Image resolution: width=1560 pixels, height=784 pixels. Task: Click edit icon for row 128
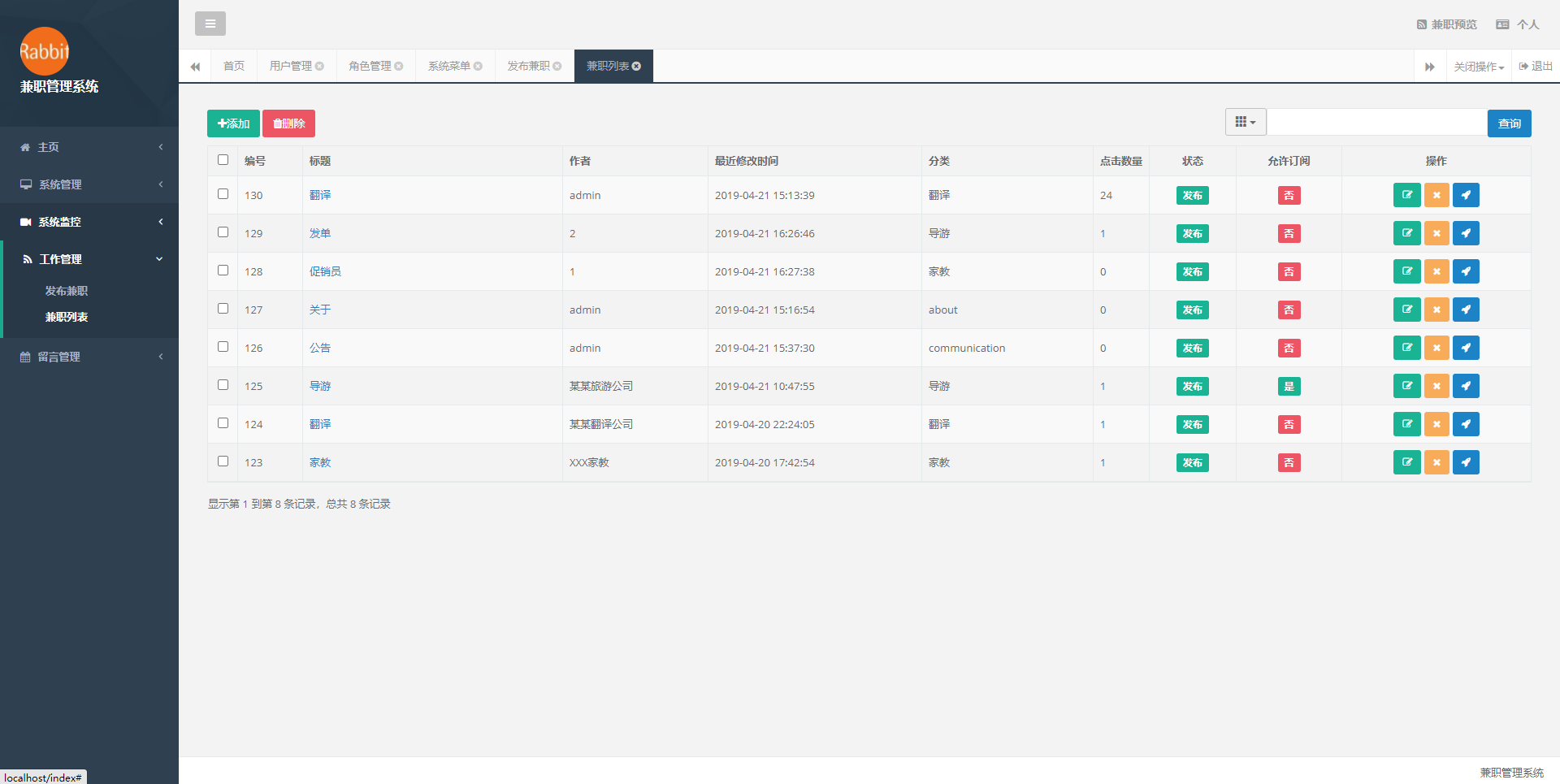1406,271
